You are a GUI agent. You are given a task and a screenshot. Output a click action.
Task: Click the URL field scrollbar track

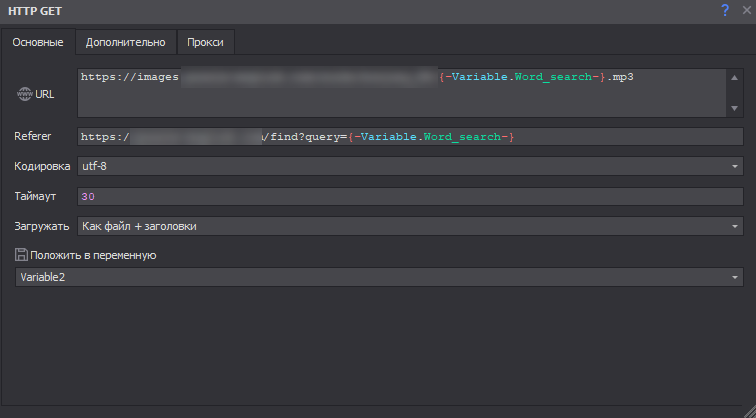point(735,92)
